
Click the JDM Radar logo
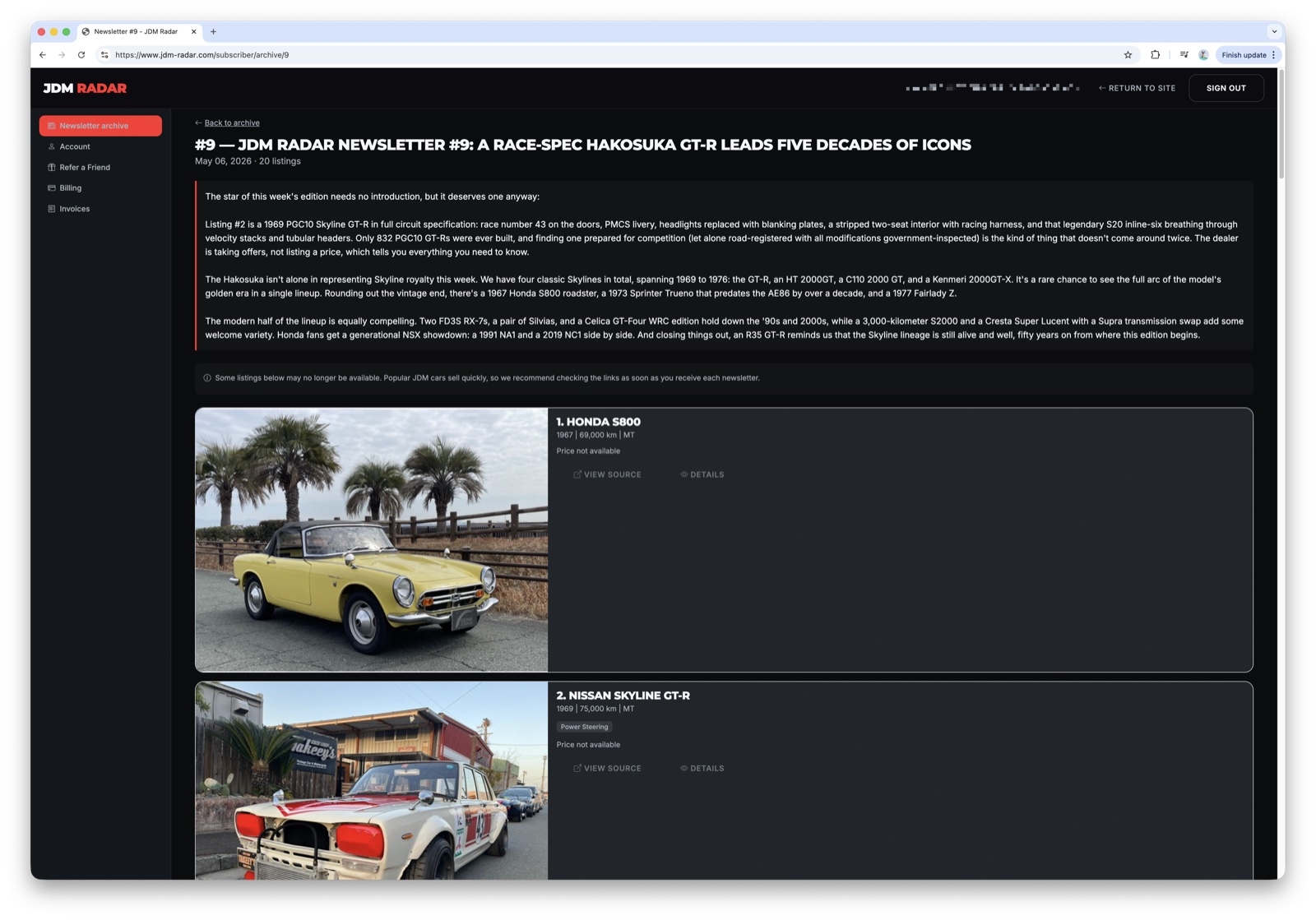coord(85,88)
